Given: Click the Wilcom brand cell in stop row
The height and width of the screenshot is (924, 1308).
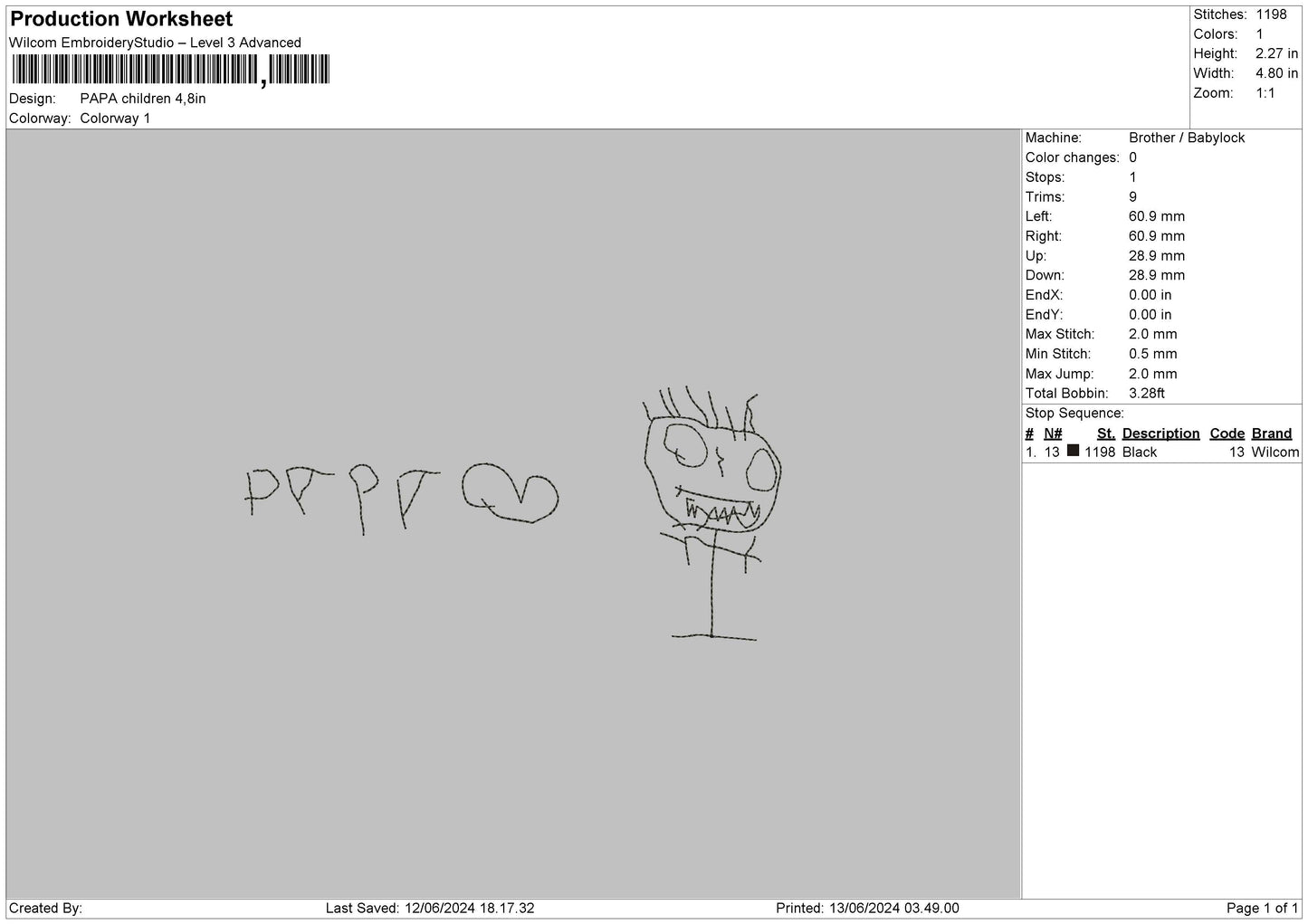Looking at the screenshot, I should (x=1275, y=452).
